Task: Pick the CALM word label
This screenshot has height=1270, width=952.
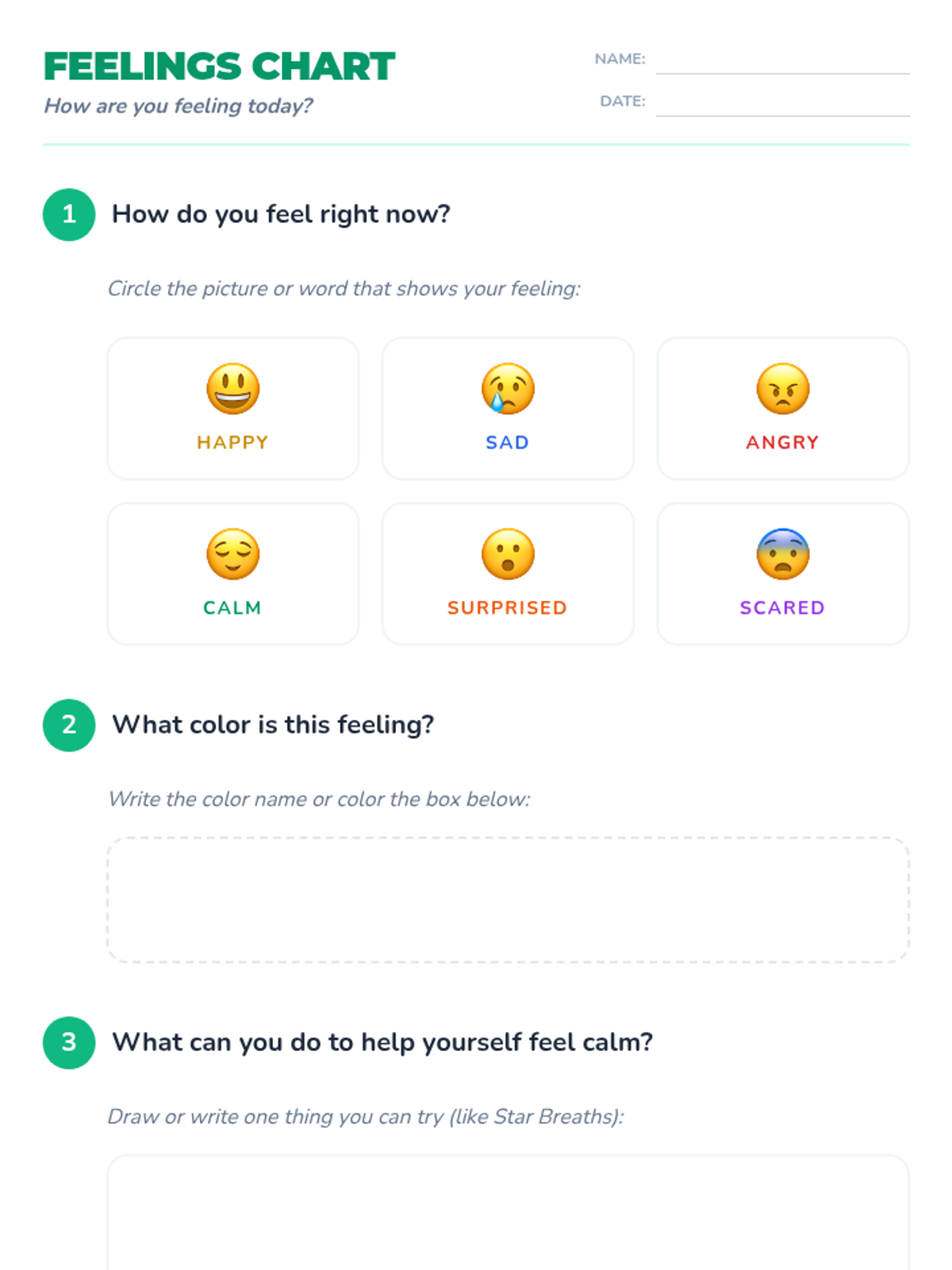Action: (232, 607)
